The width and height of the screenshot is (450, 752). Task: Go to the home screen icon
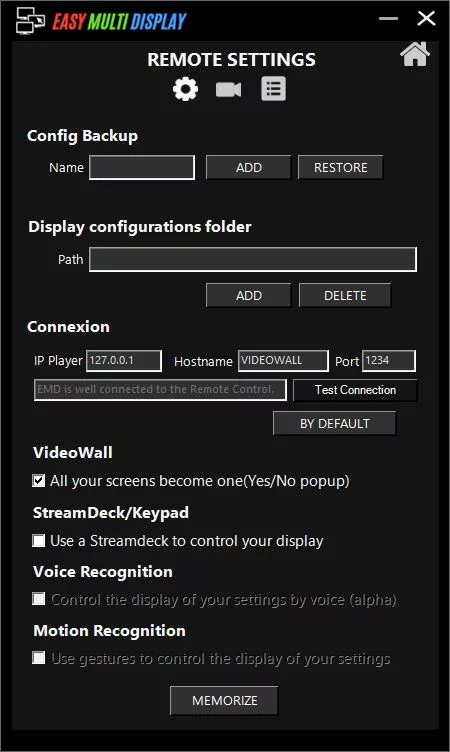pos(415,54)
